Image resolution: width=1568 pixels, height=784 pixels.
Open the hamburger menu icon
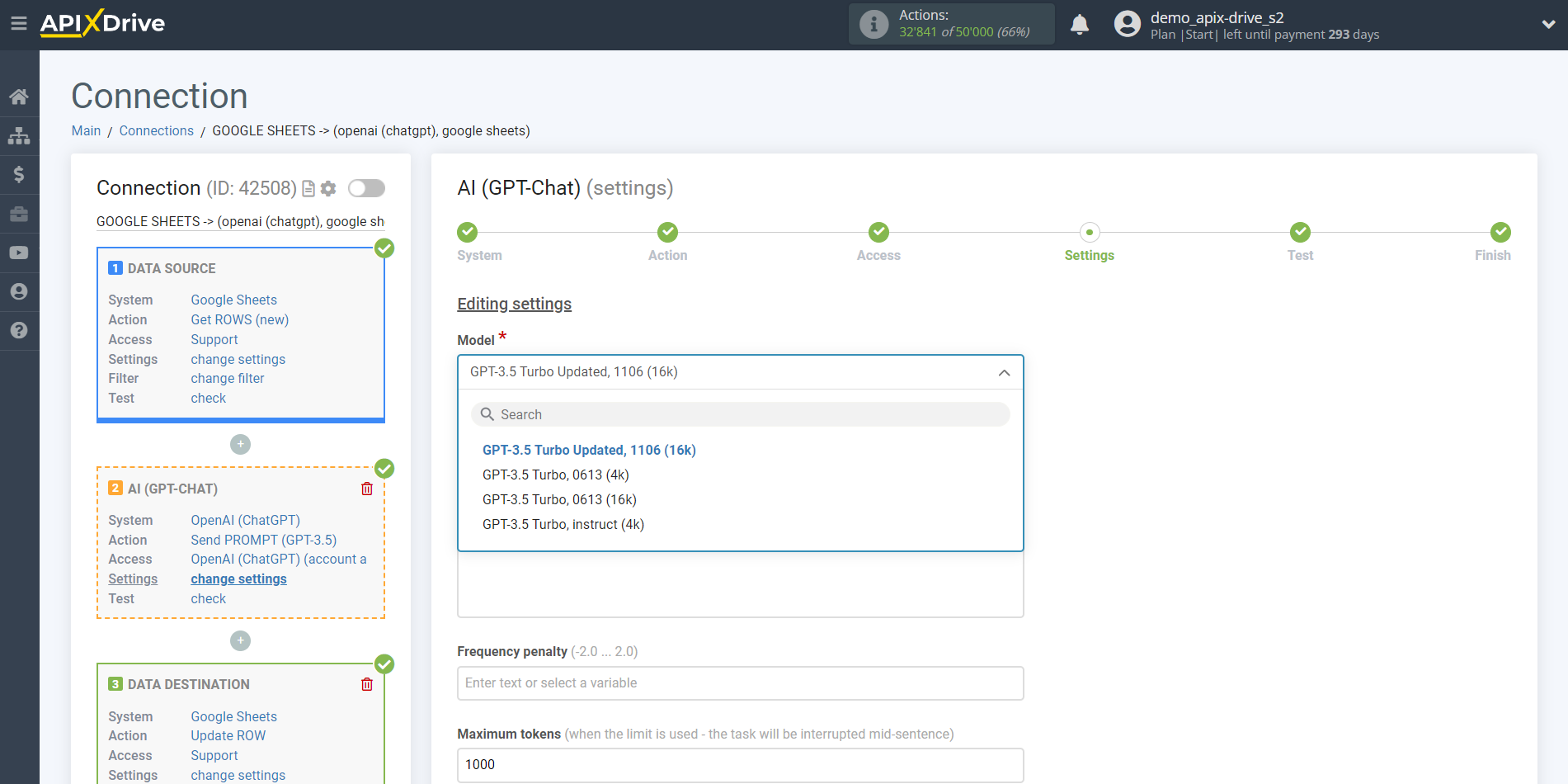coord(18,23)
